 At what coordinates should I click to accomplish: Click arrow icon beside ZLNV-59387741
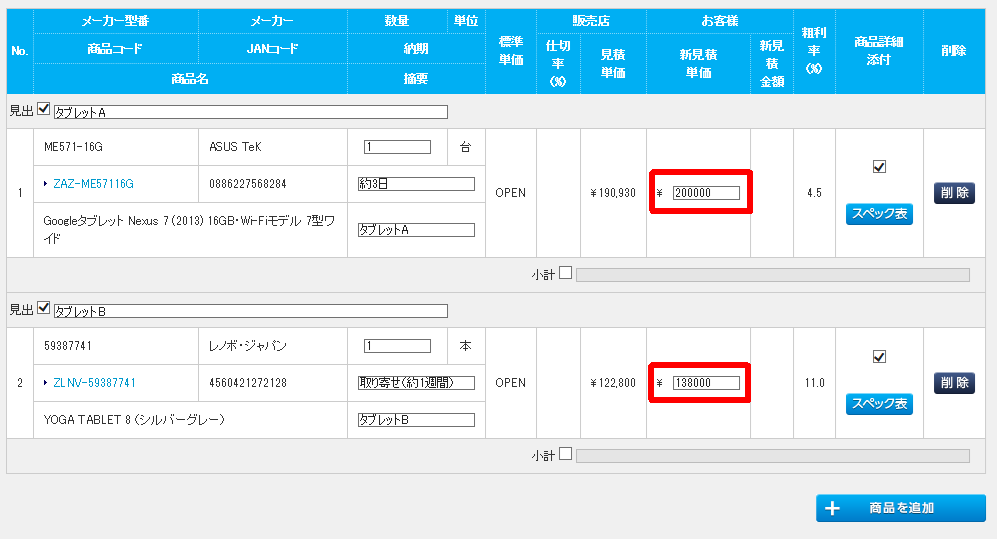(x=45, y=383)
